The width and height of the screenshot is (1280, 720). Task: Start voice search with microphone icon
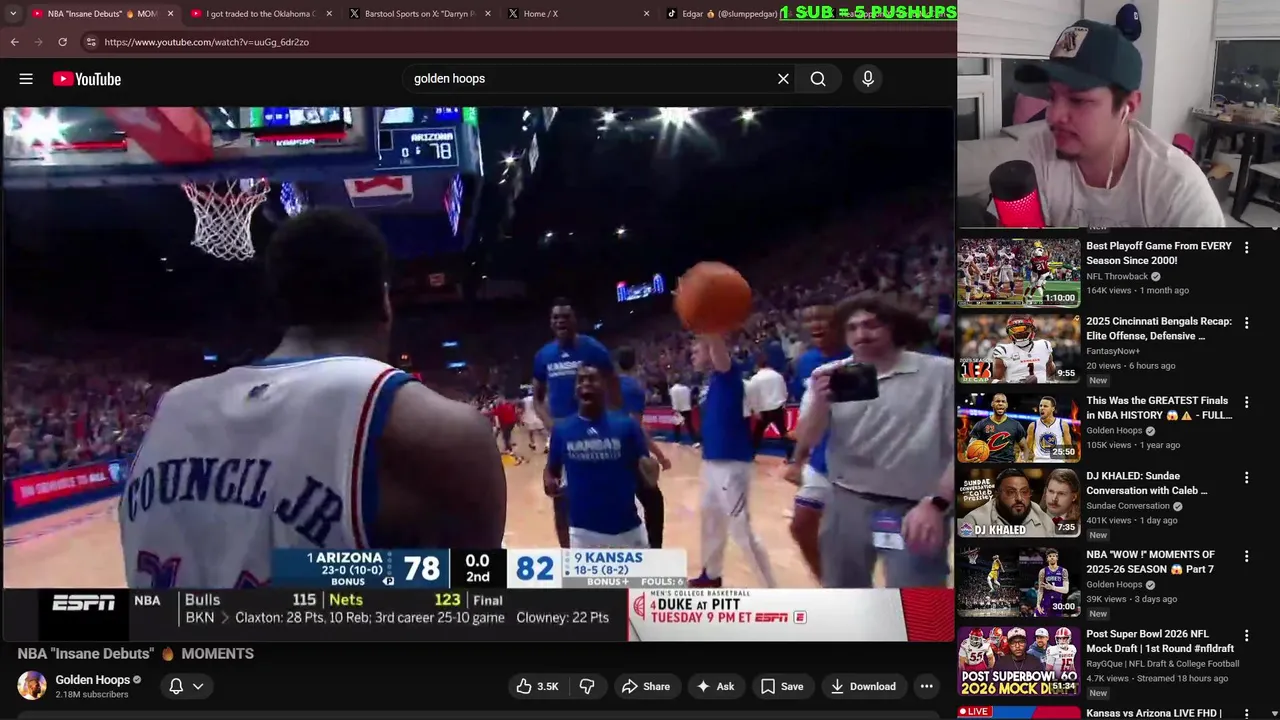point(868,79)
